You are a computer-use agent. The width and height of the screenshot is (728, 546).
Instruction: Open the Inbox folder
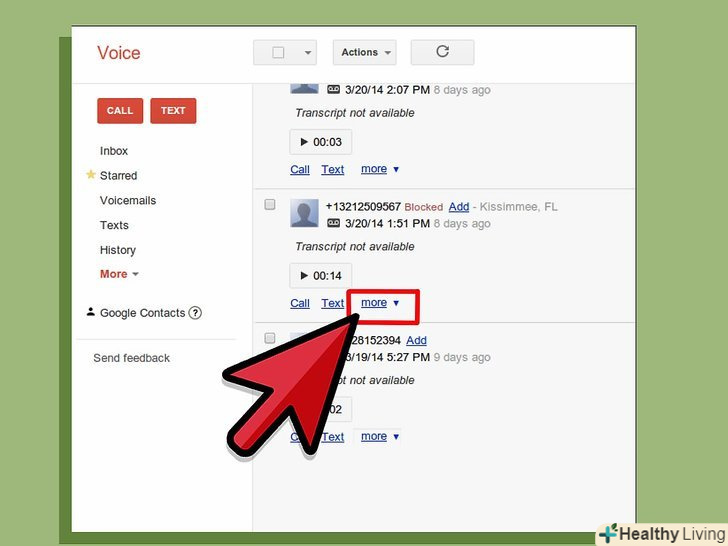tap(114, 151)
